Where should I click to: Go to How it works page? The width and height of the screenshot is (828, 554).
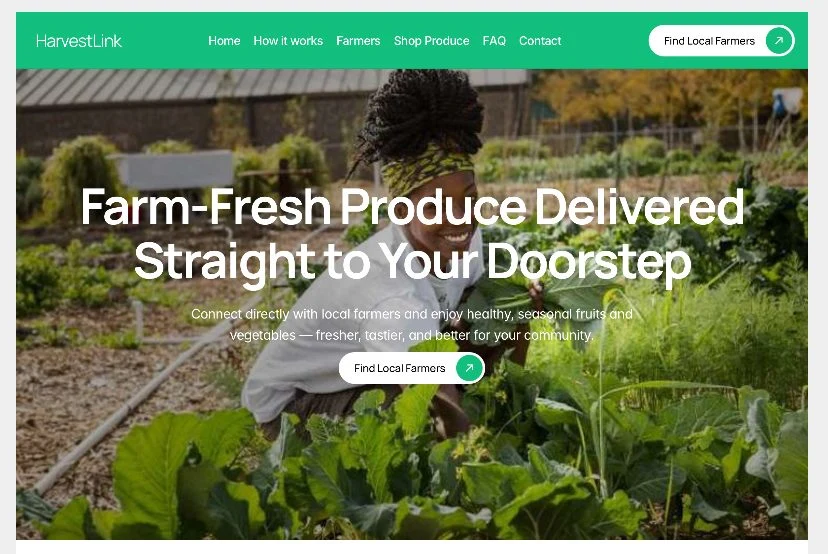[x=288, y=41]
